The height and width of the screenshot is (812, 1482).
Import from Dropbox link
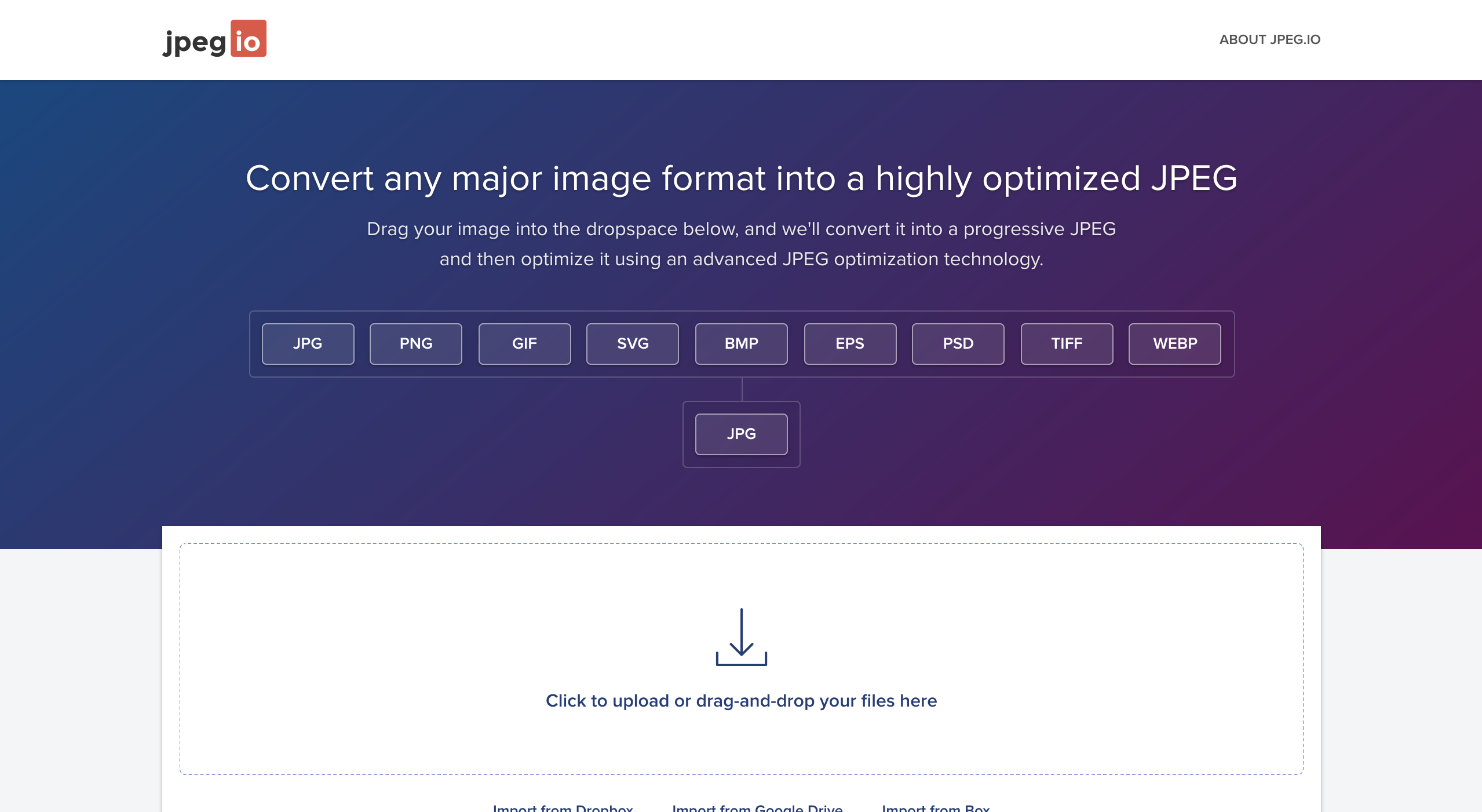[563, 807]
